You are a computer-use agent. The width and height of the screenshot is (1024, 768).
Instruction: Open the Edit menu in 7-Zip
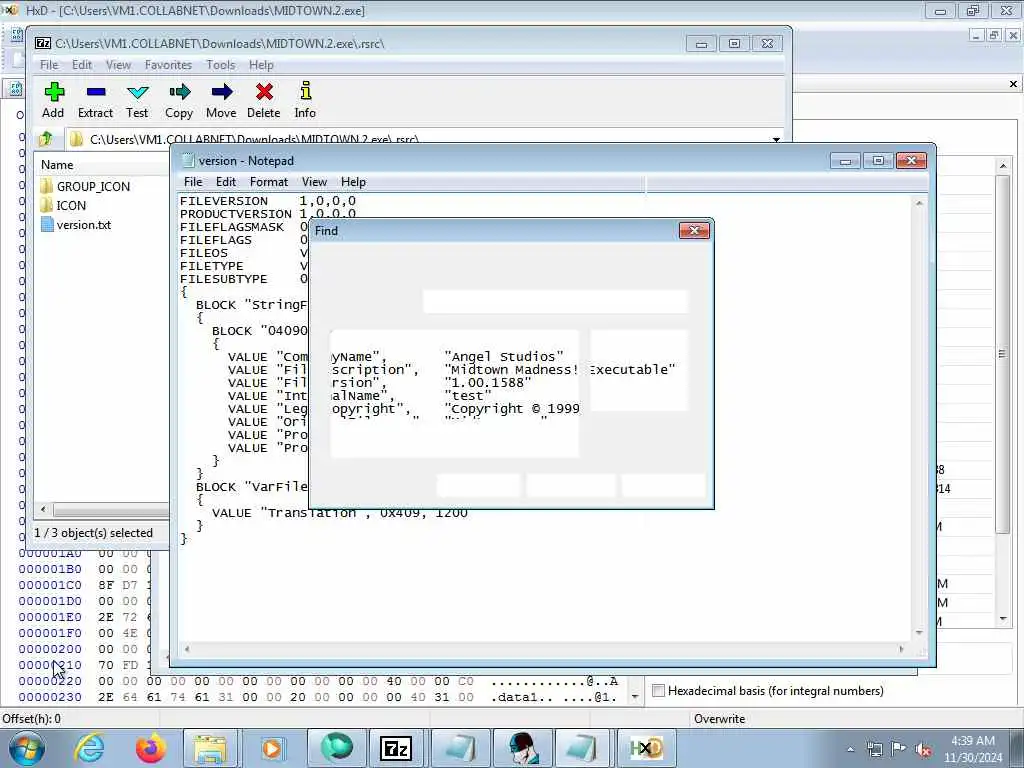click(x=82, y=65)
